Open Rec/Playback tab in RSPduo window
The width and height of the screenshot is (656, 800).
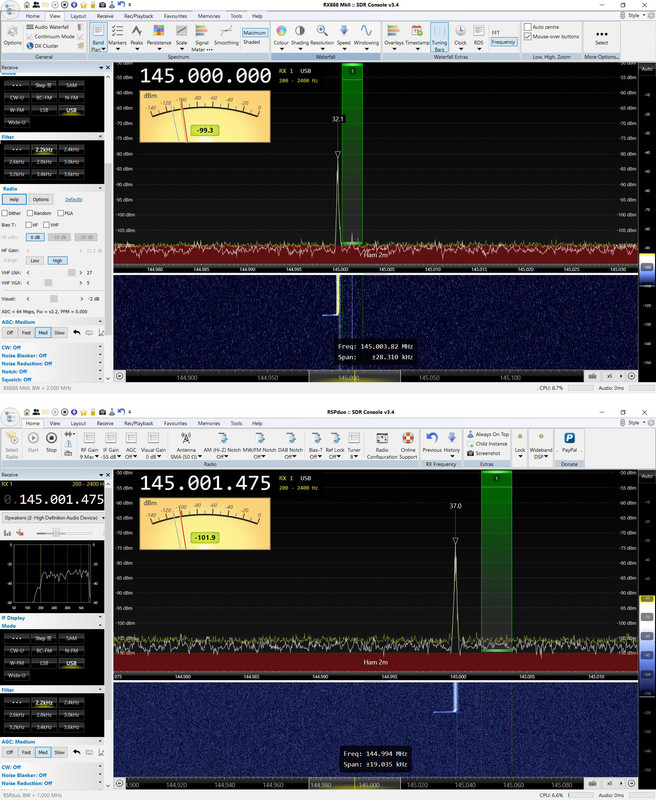pos(138,423)
